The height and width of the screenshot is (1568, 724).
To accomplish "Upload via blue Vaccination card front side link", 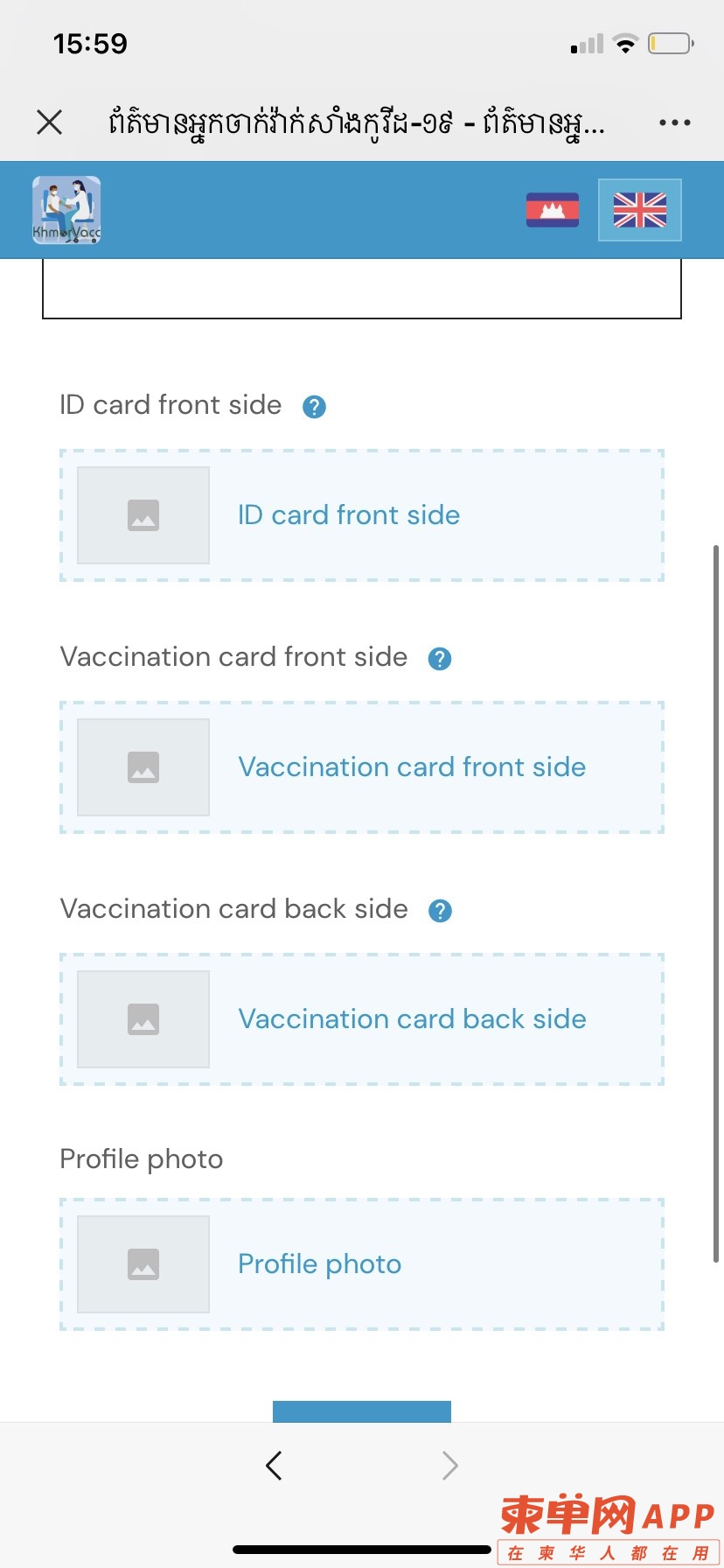I will [412, 766].
